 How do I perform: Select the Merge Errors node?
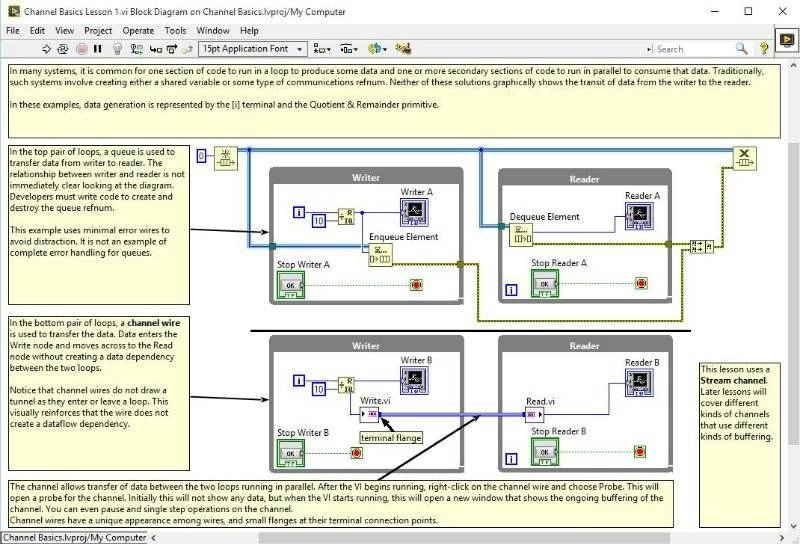(702, 246)
